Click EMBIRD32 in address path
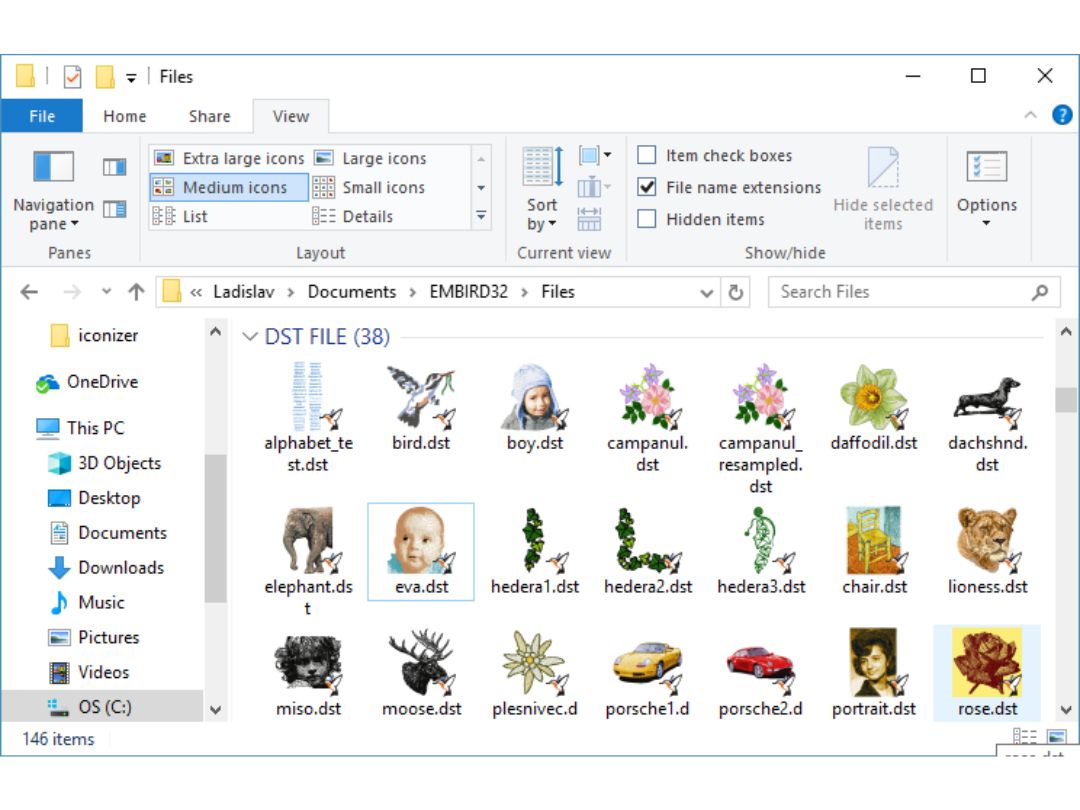The width and height of the screenshot is (1080, 810). coord(469,292)
